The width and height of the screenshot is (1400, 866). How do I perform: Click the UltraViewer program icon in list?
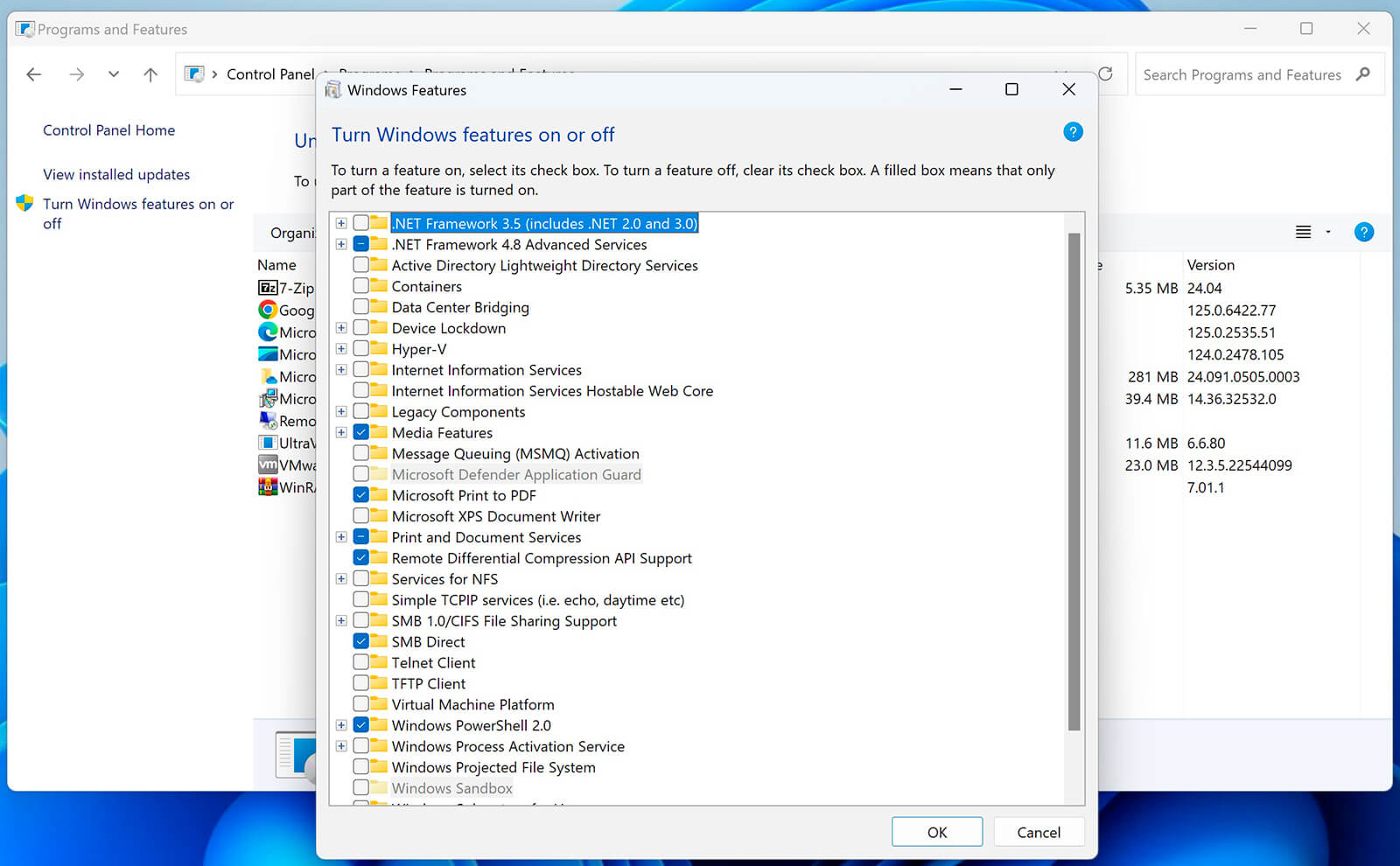point(268,443)
